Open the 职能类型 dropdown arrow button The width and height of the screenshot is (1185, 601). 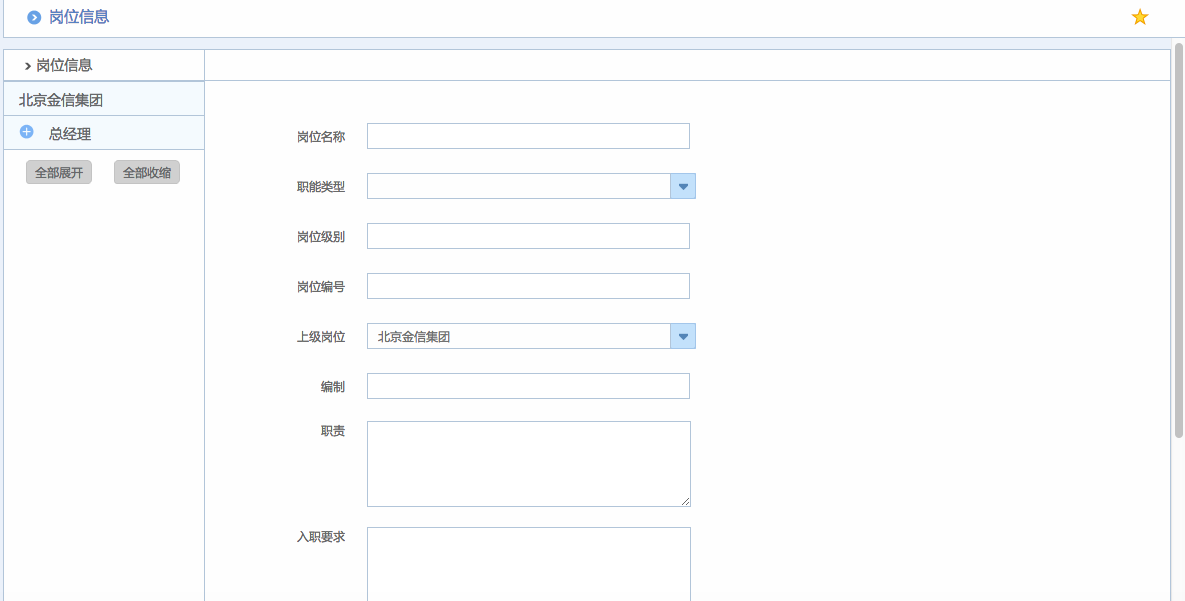[683, 186]
